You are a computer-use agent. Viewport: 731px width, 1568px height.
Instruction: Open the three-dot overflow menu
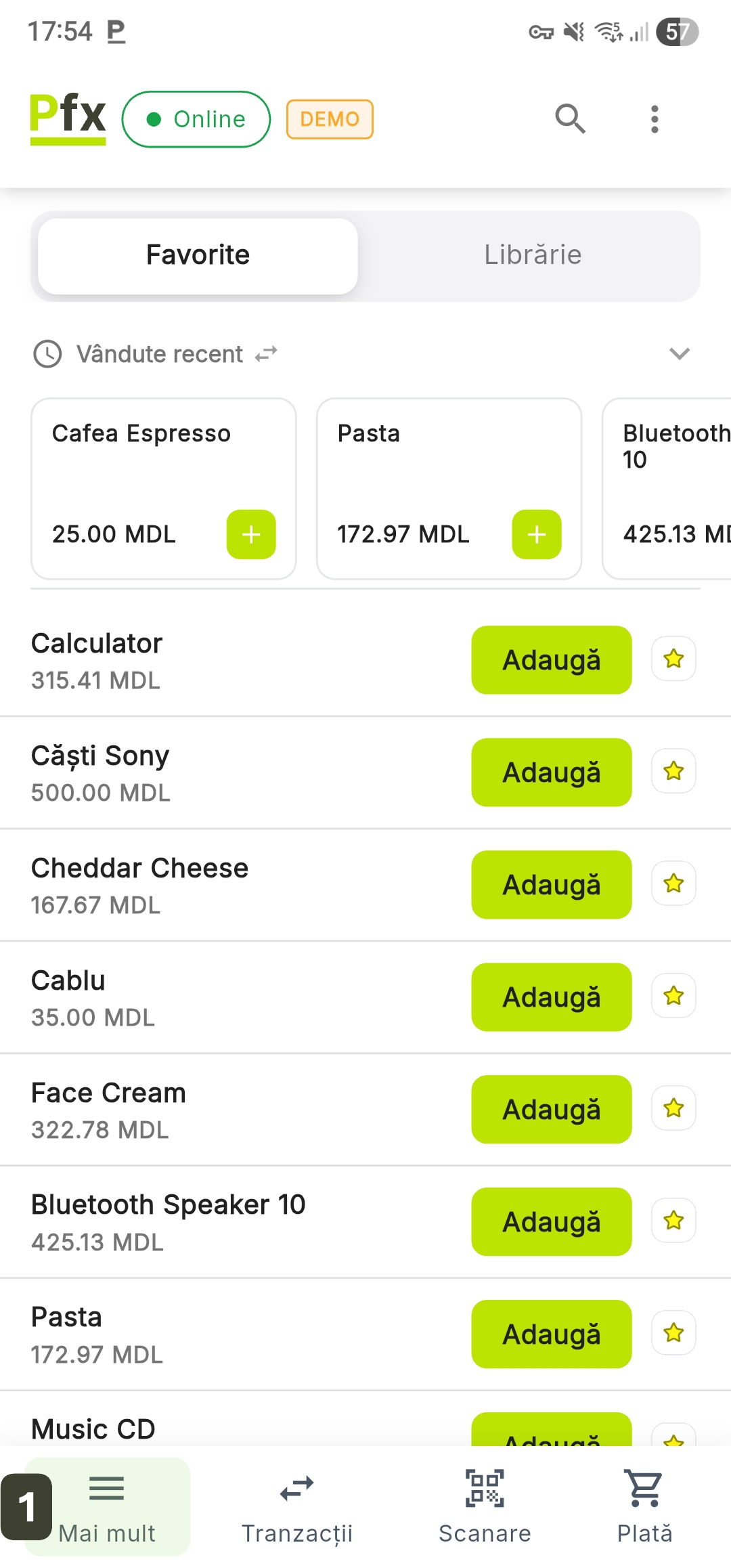click(x=654, y=119)
